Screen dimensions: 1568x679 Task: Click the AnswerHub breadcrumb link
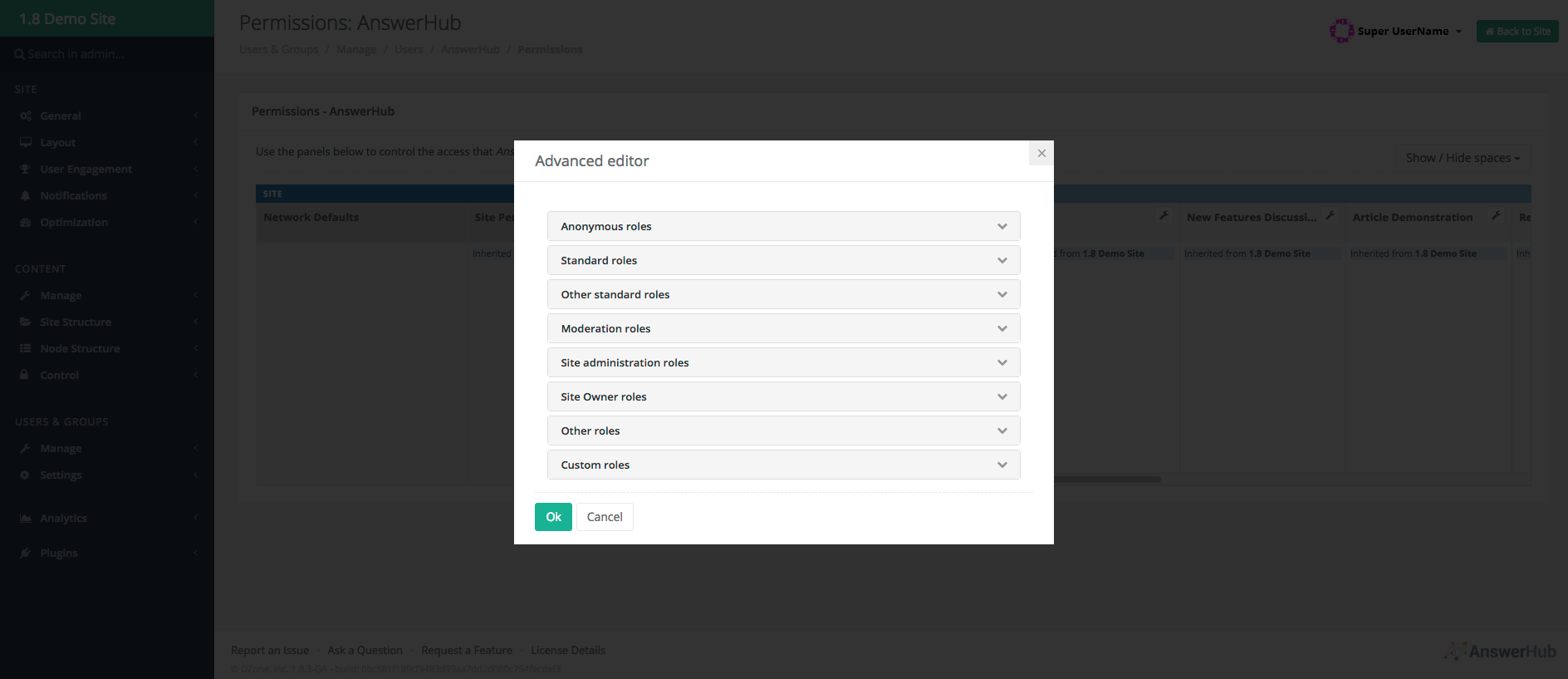point(470,49)
